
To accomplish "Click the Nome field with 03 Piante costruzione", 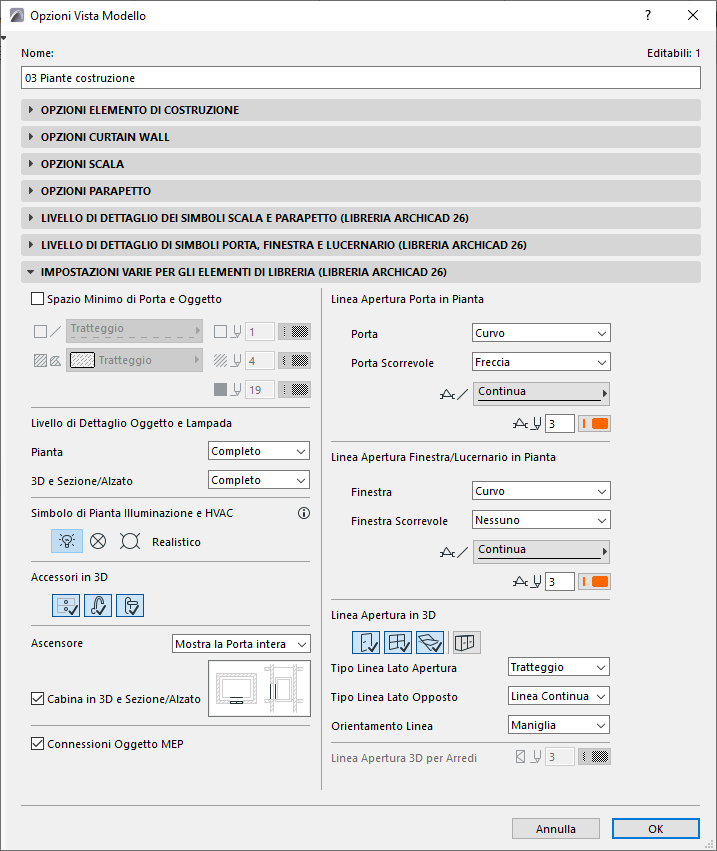I will pyautogui.click(x=361, y=78).
